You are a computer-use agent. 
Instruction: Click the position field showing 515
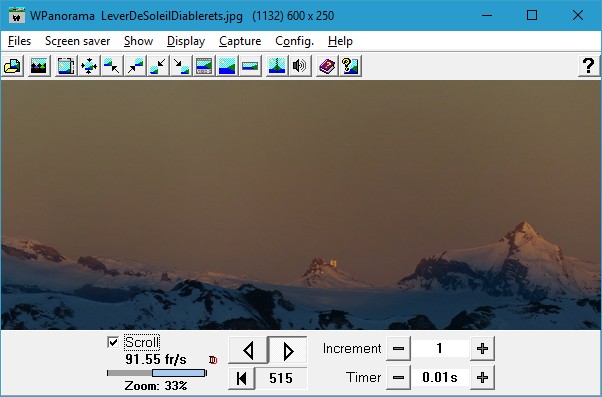[x=281, y=378]
